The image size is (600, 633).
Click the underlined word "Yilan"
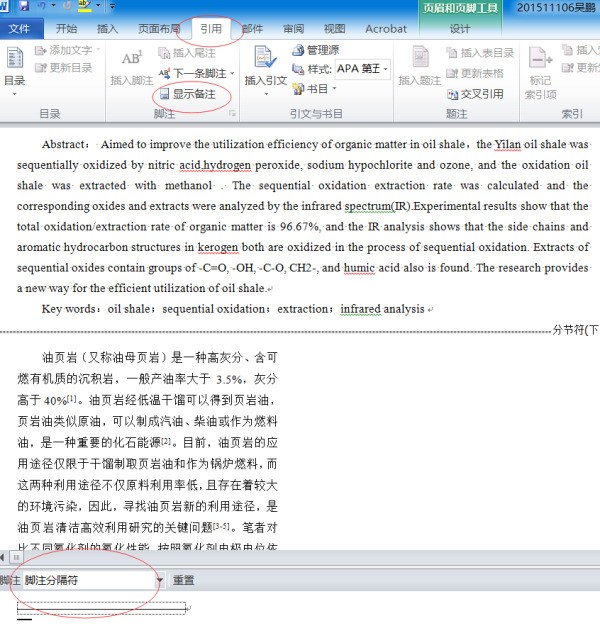[x=508, y=145]
